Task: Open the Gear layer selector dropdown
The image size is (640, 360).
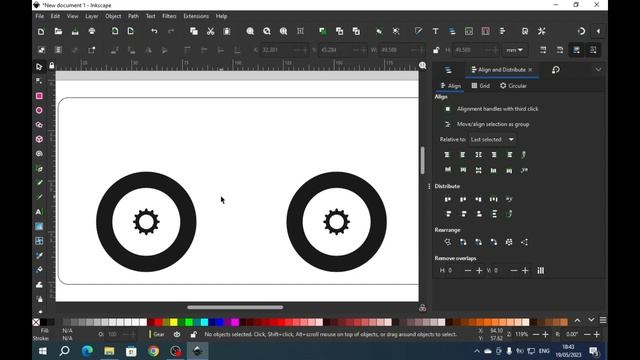Action: [x=158, y=334]
